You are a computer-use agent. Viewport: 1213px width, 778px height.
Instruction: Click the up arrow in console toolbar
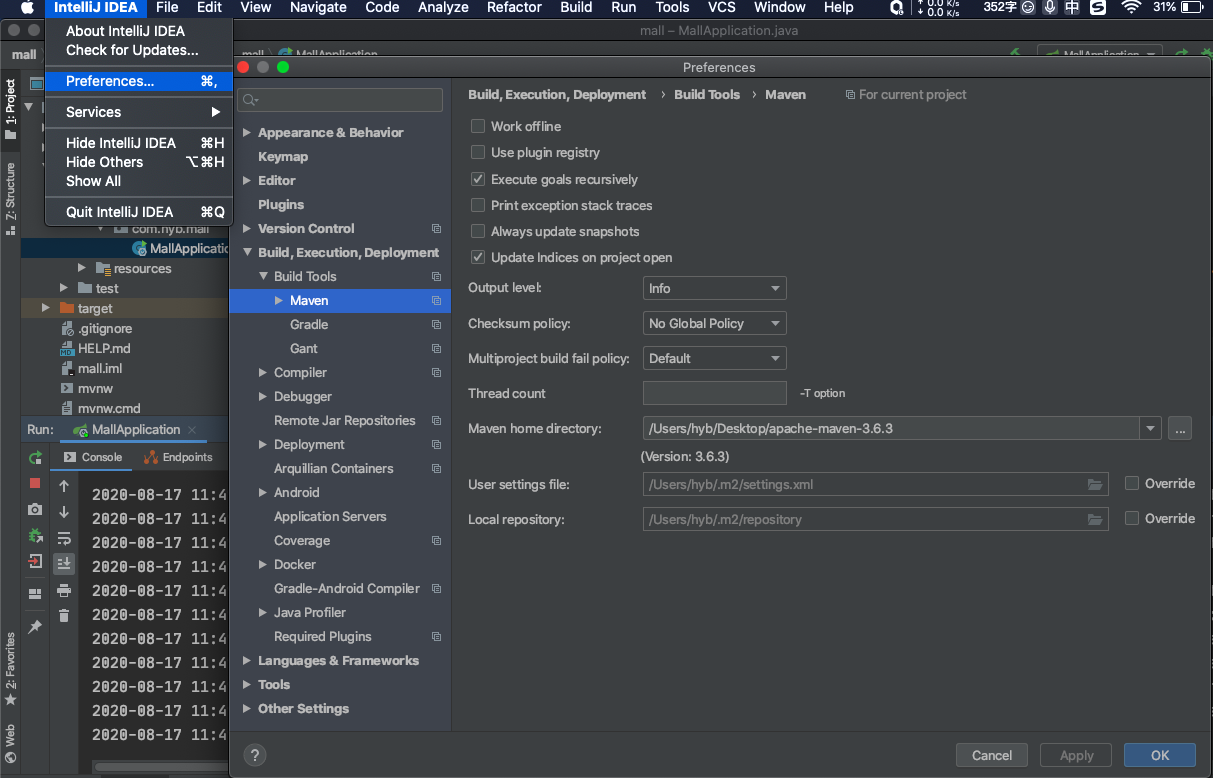[x=64, y=486]
